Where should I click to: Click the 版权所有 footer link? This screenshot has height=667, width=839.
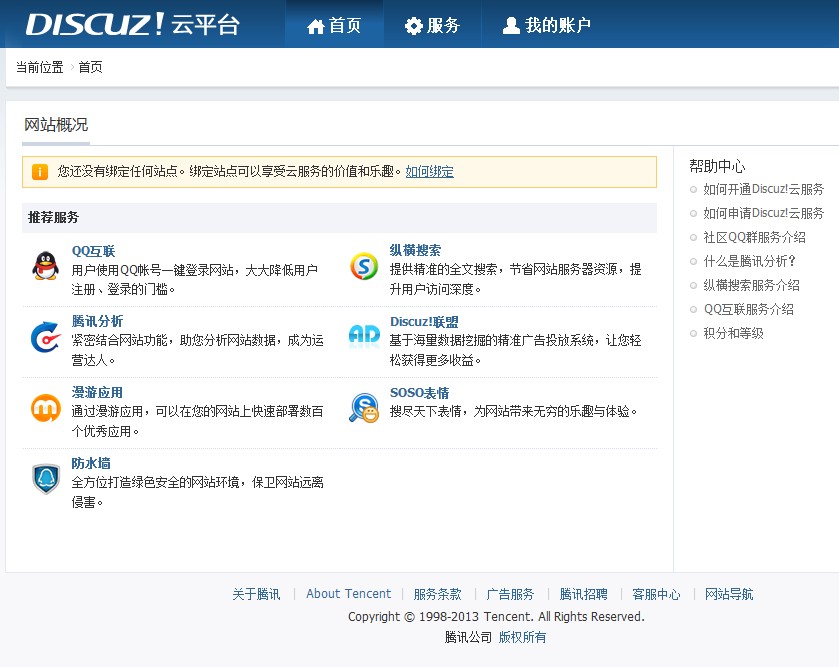tap(522, 637)
